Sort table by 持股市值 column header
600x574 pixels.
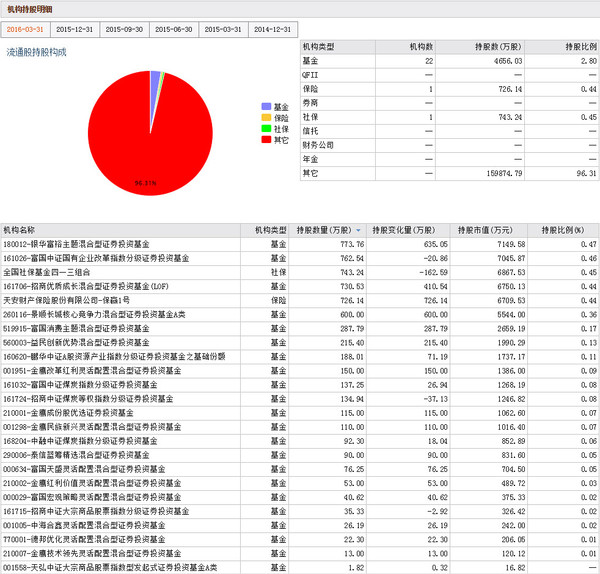(x=480, y=230)
